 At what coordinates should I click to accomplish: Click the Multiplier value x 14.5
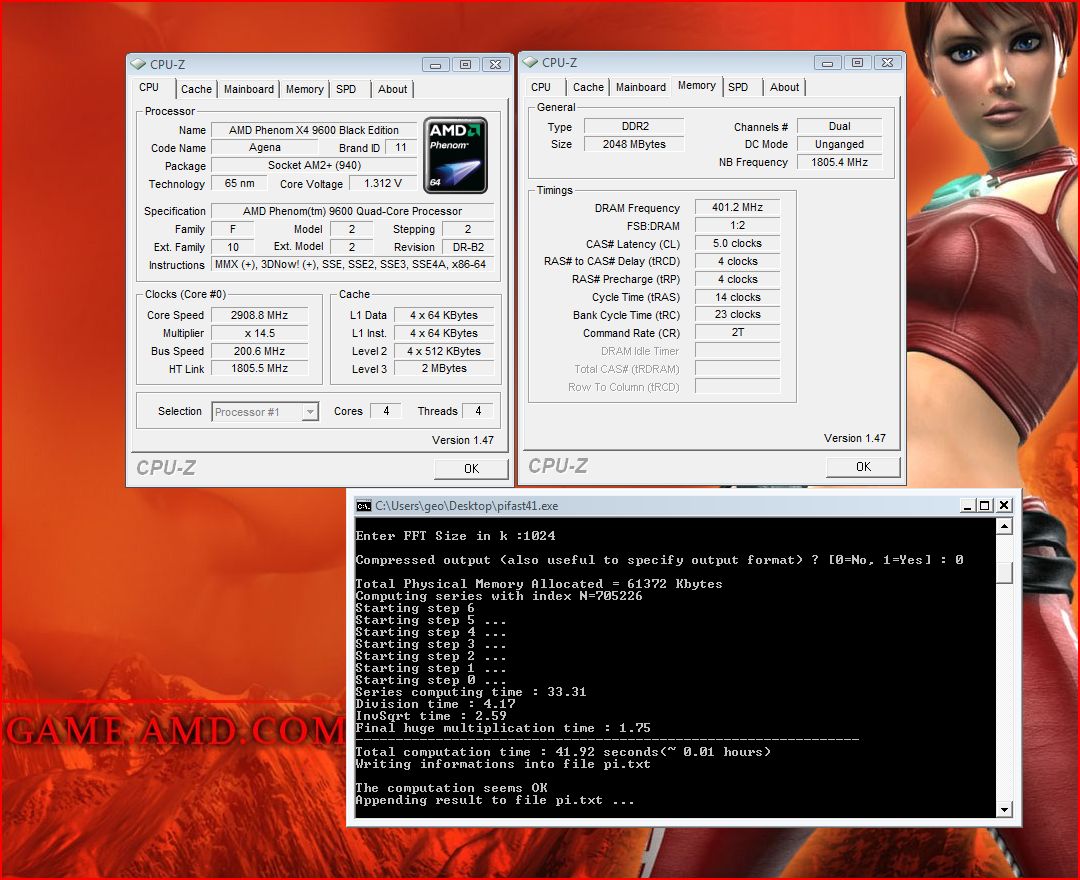(x=259, y=333)
